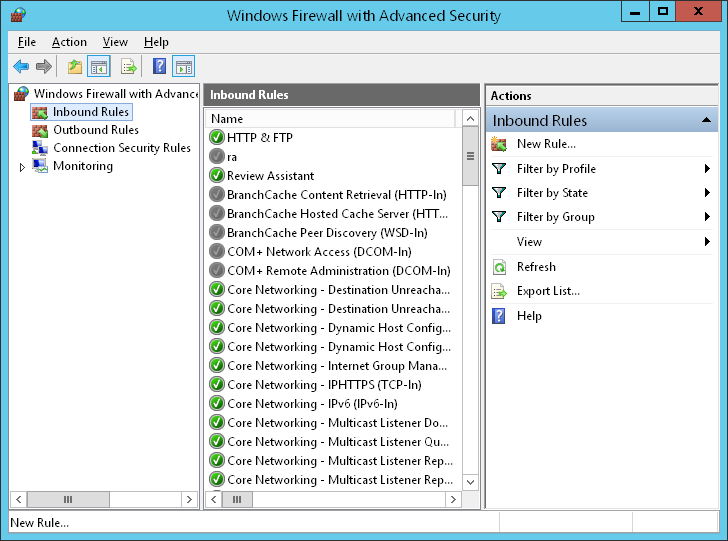Open the Filter by Profile submenu arrow
The image size is (728, 541).
click(707, 169)
